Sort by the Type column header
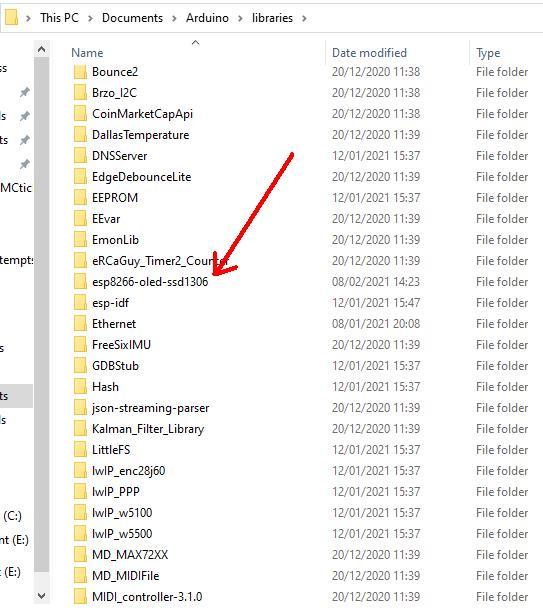This screenshot has height=615, width=543. coord(488,53)
